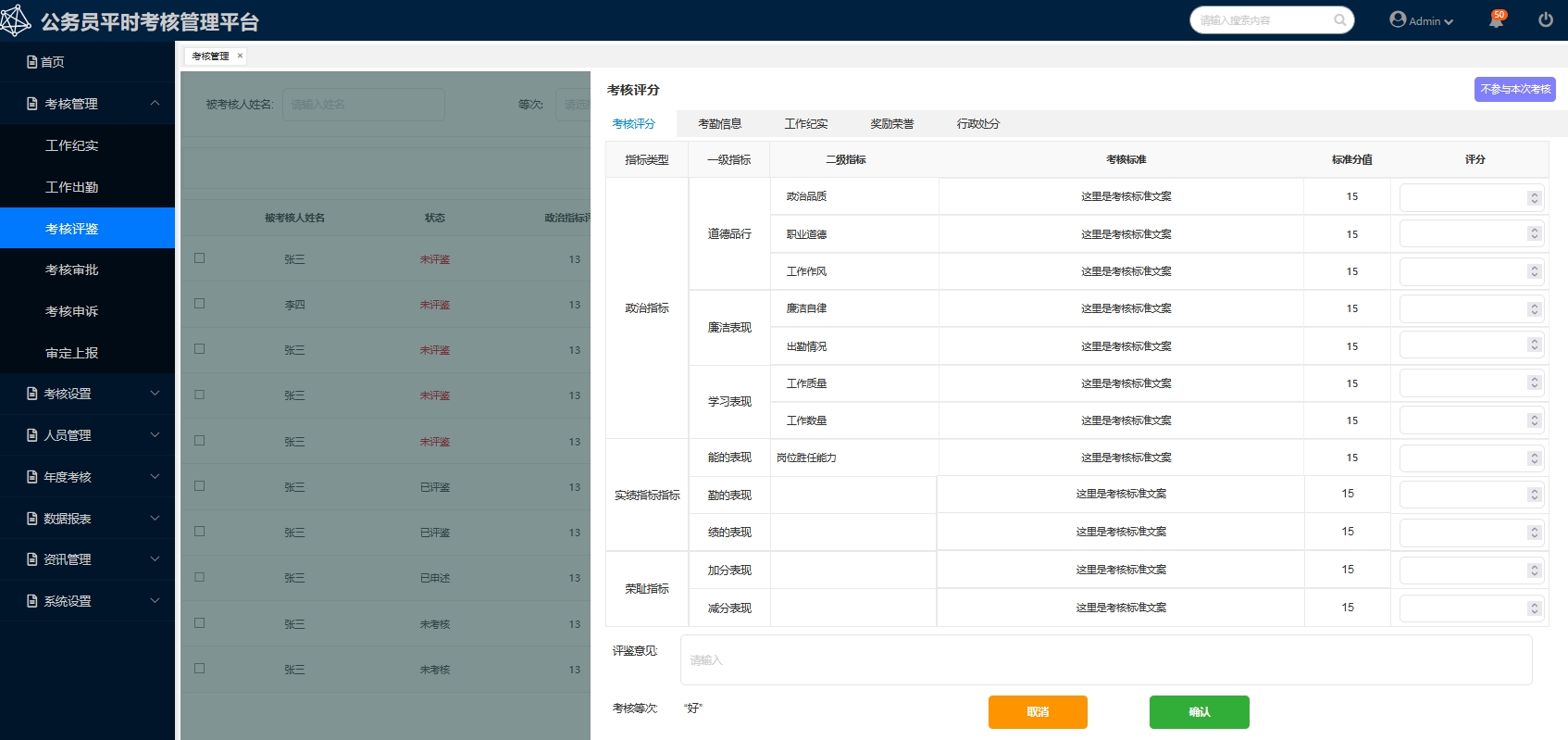Adjust the 出勤情况 score stepper
The width and height of the screenshot is (1568, 740).
pyautogui.click(x=1534, y=345)
